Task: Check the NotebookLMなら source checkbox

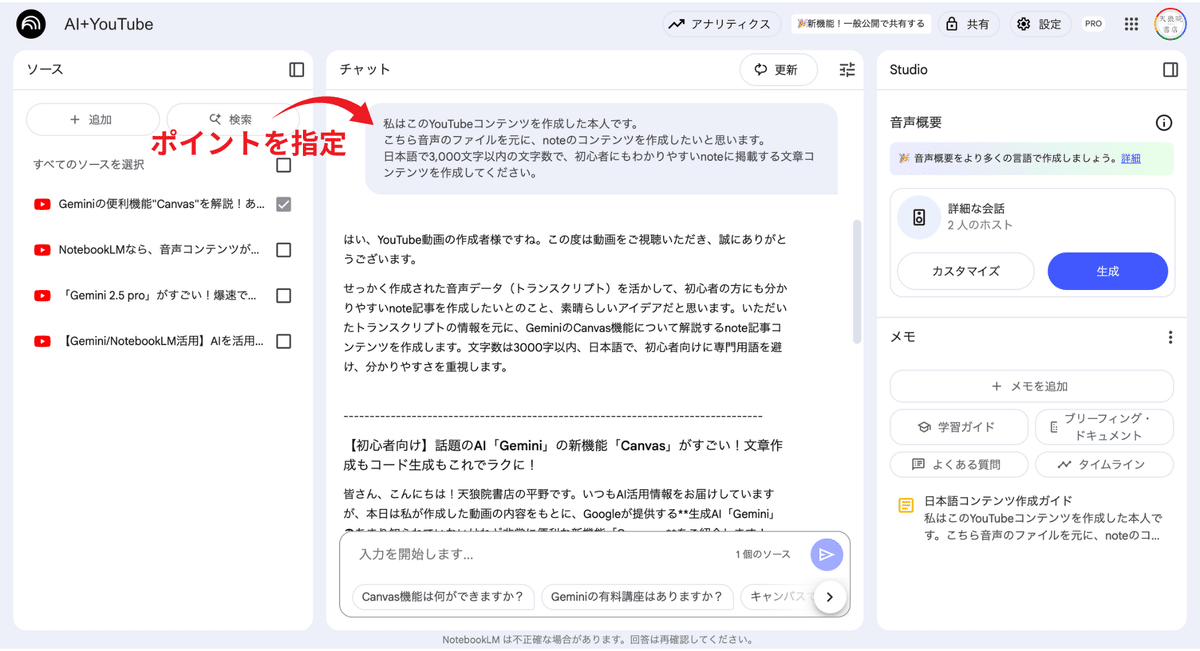Action: click(x=284, y=250)
